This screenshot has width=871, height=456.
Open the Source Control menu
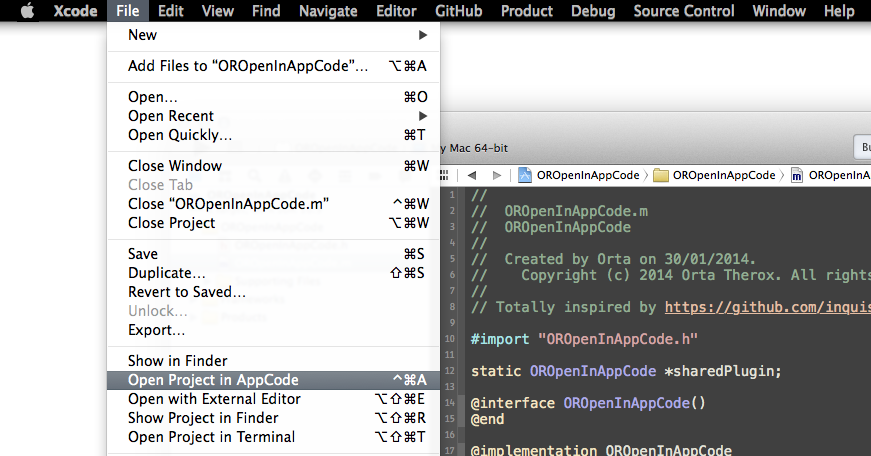point(684,11)
